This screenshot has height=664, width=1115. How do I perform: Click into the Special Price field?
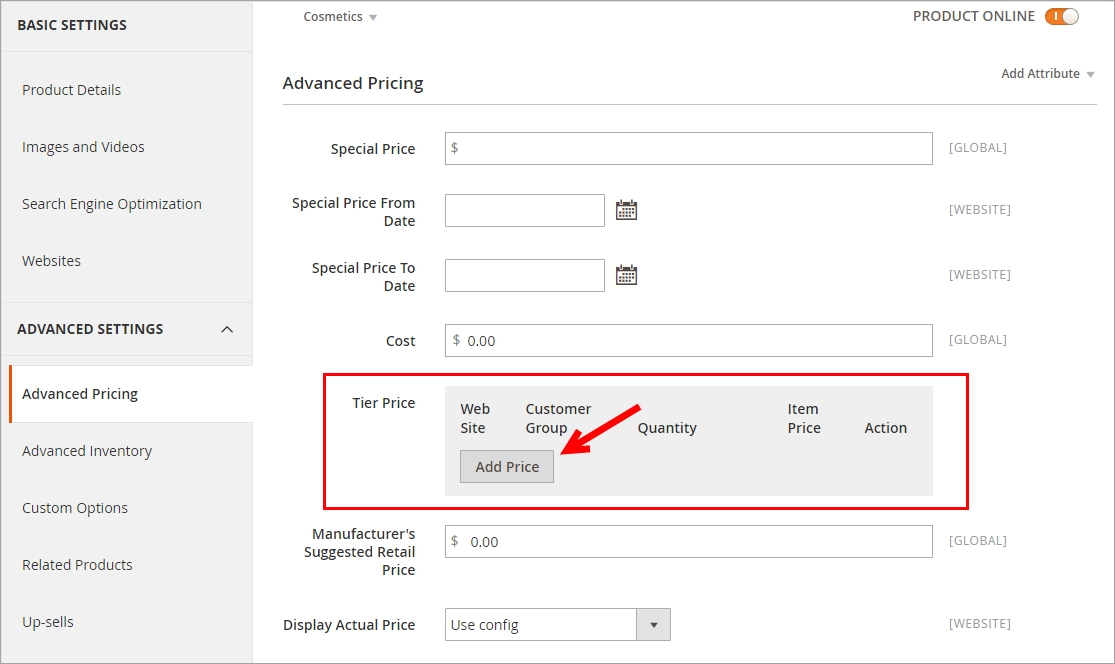pos(688,148)
